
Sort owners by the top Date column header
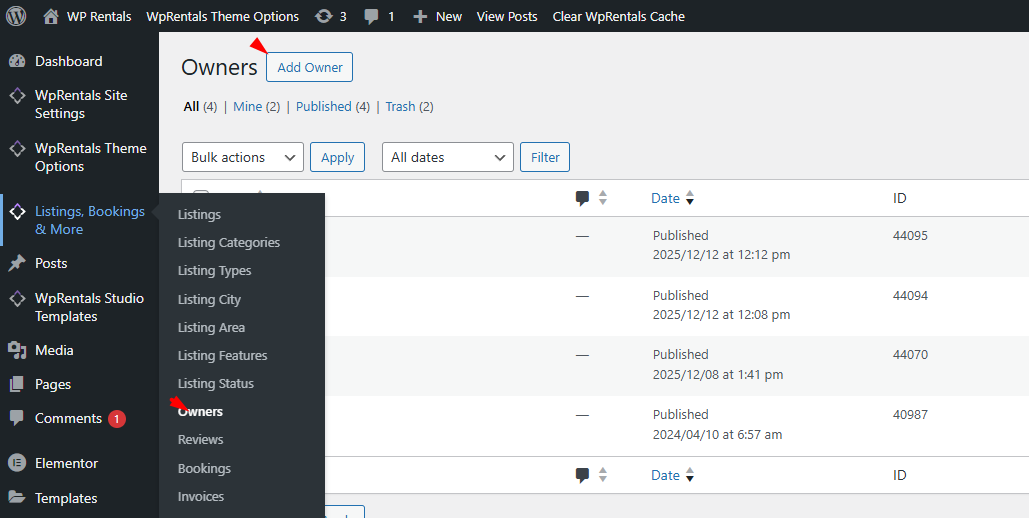(665, 198)
